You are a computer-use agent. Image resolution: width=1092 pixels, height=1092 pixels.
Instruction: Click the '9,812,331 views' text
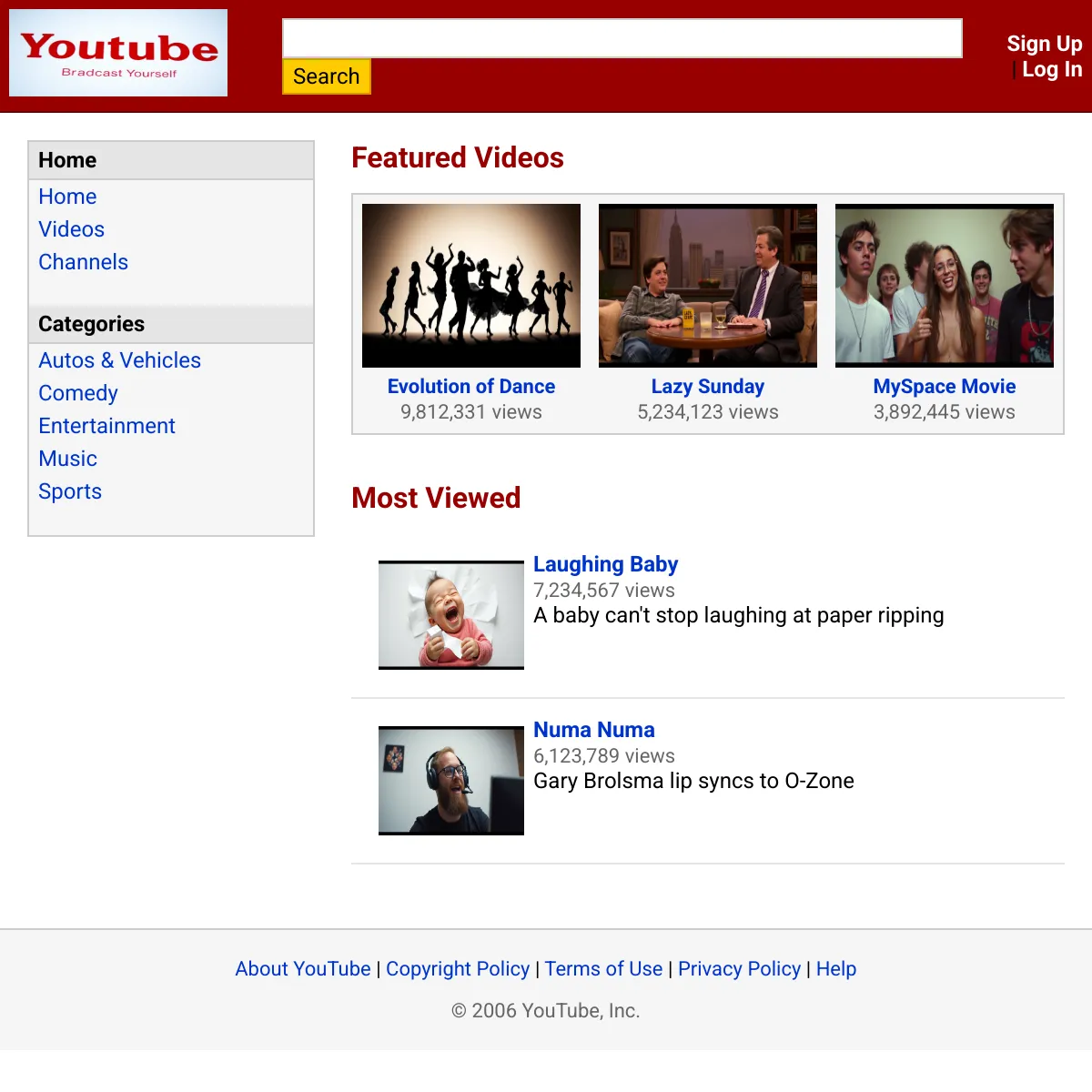click(471, 412)
